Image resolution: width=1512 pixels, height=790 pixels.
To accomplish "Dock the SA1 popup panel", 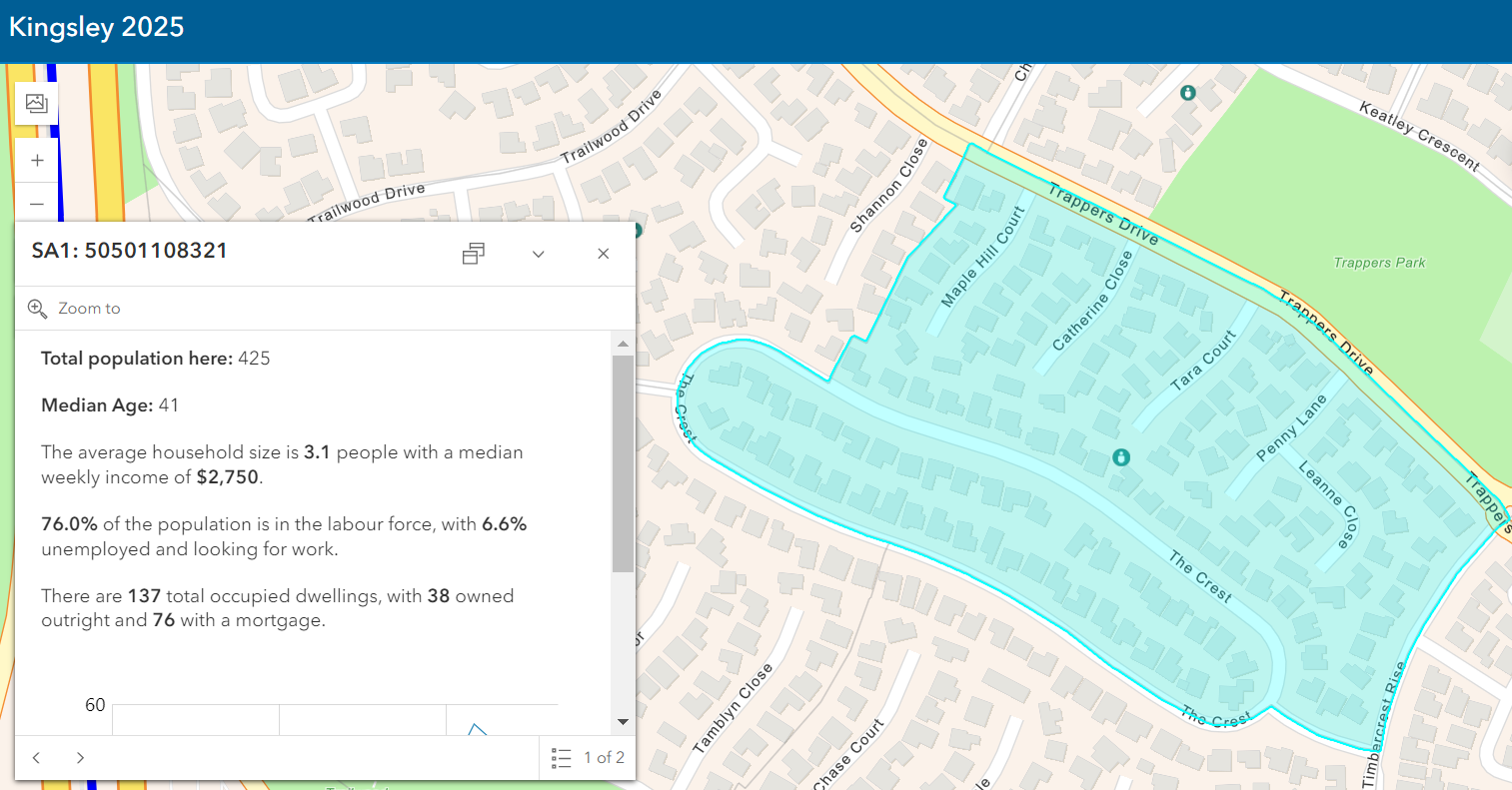I will pyautogui.click(x=474, y=254).
